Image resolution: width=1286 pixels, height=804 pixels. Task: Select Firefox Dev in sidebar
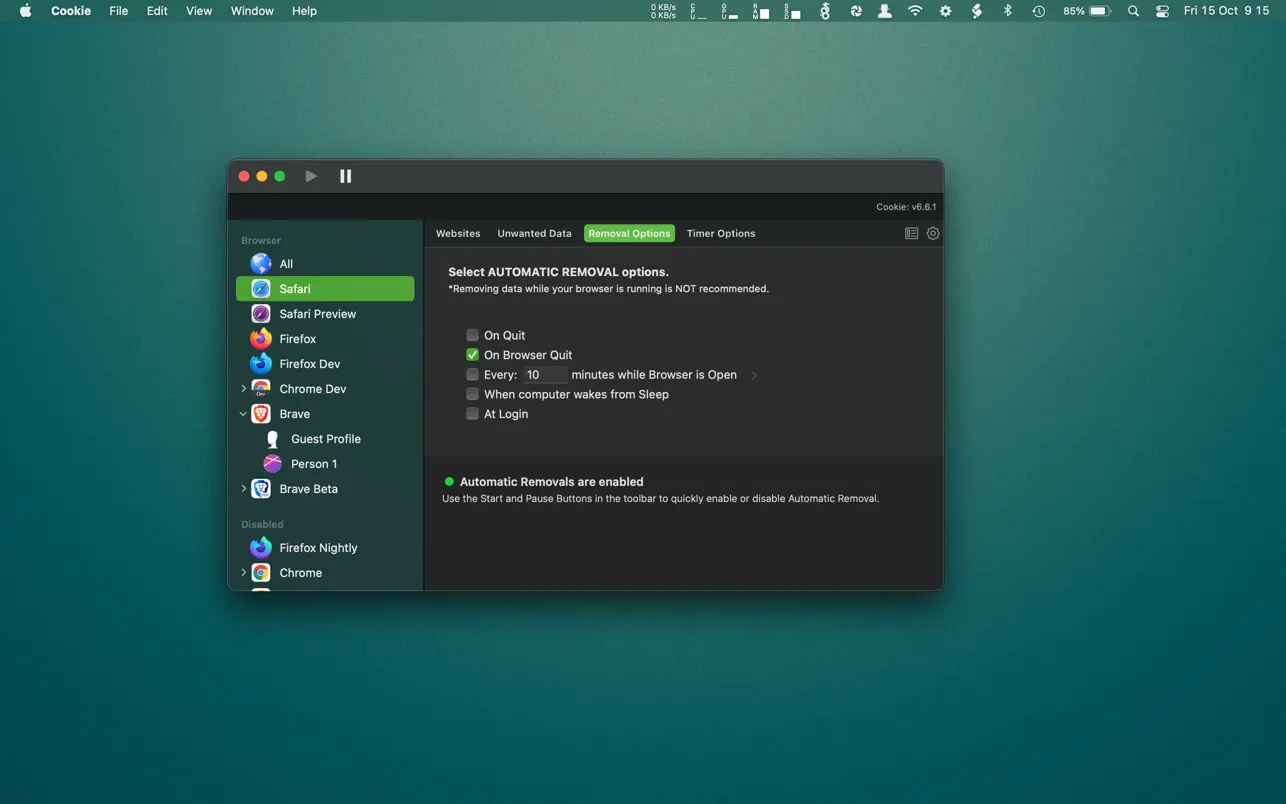coord(309,364)
